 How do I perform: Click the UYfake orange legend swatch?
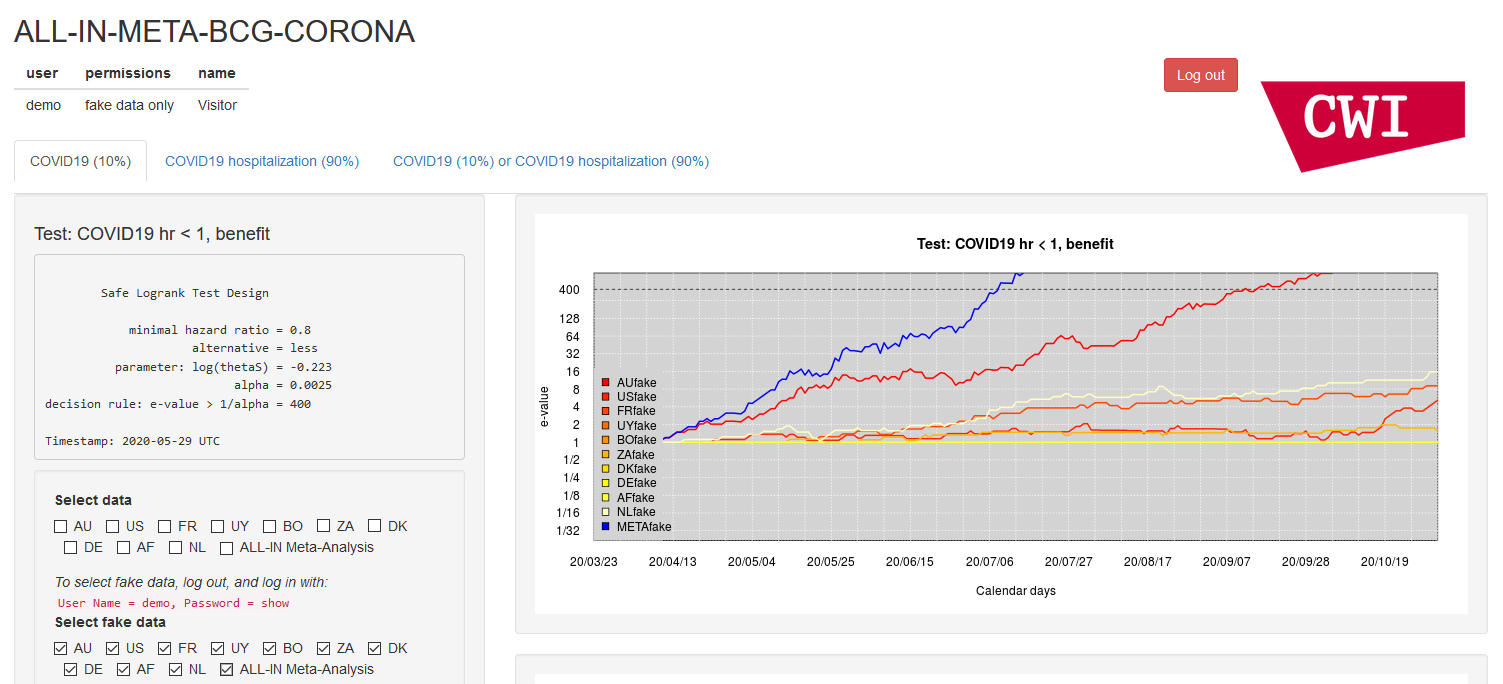pyautogui.click(x=606, y=426)
